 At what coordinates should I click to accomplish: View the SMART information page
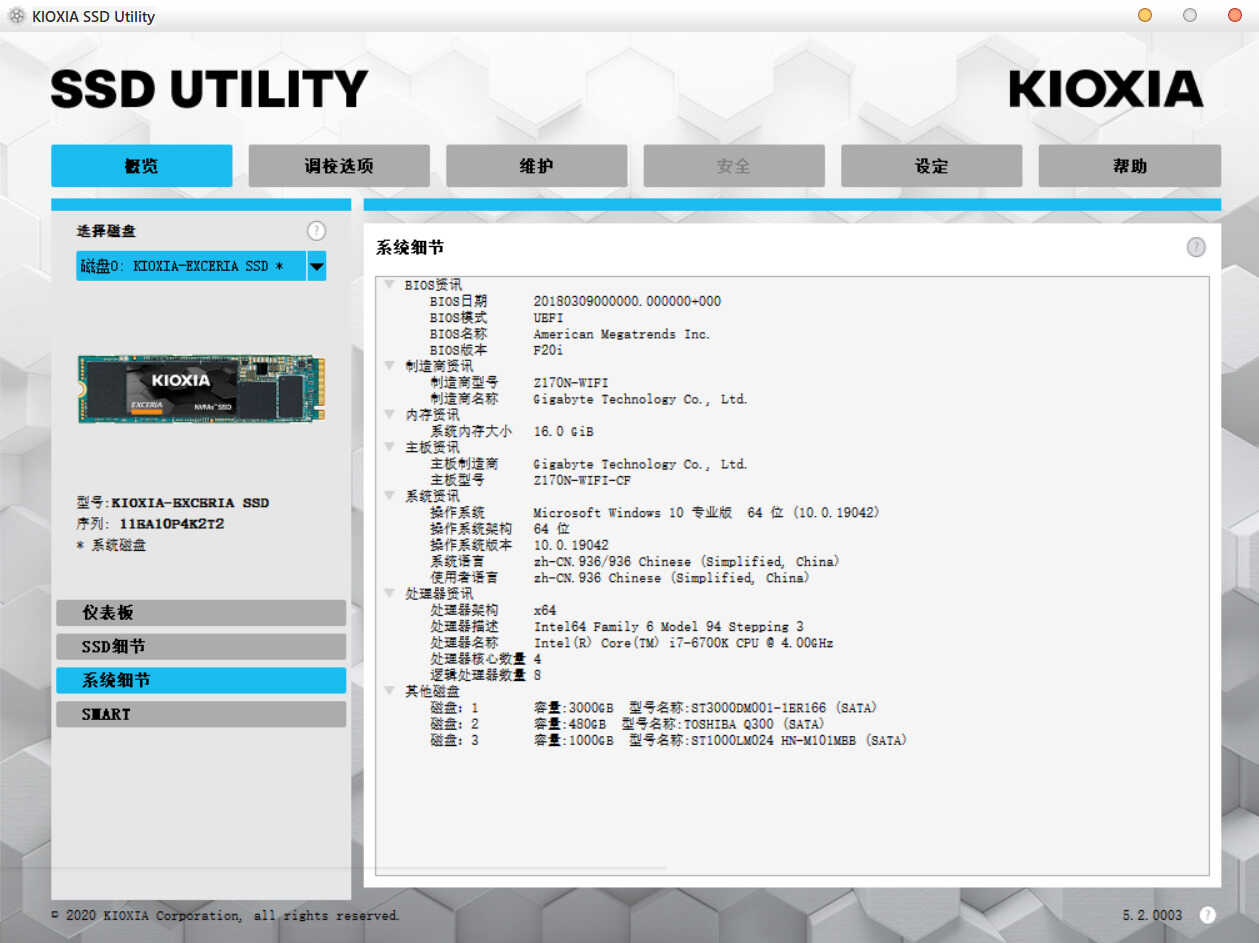(x=201, y=714)
